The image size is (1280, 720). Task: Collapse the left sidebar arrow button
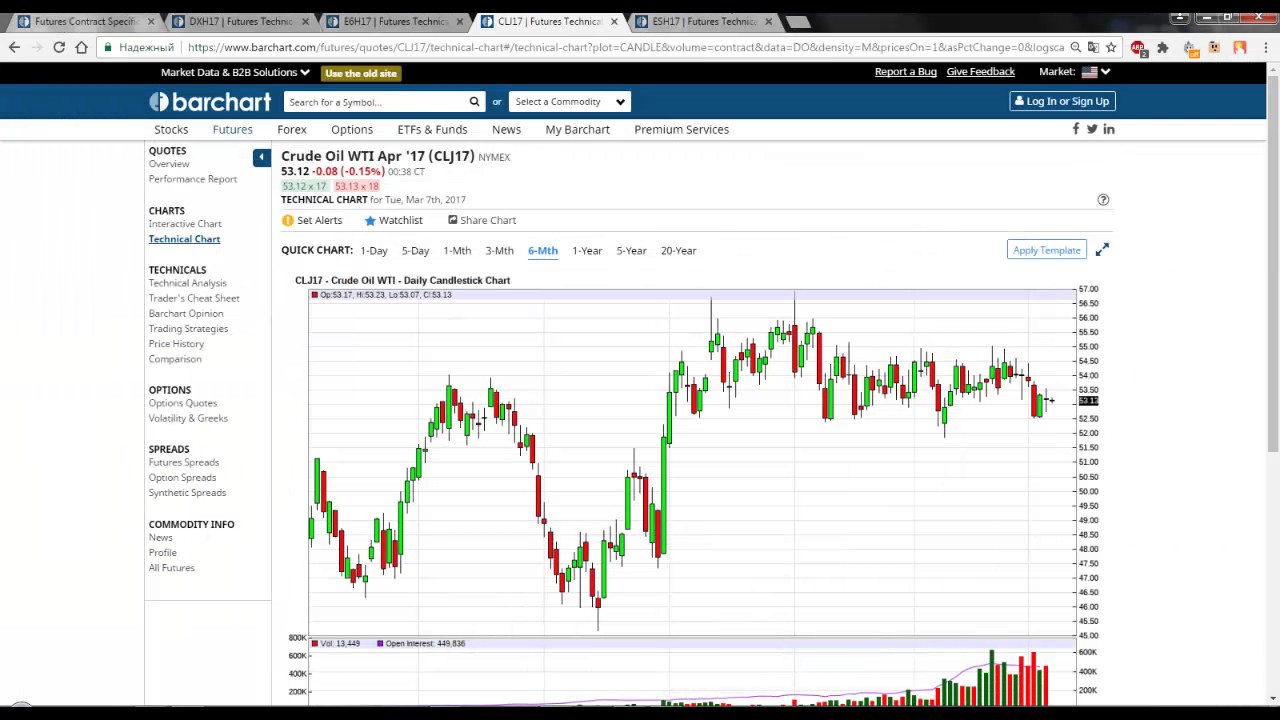point(261,157)
